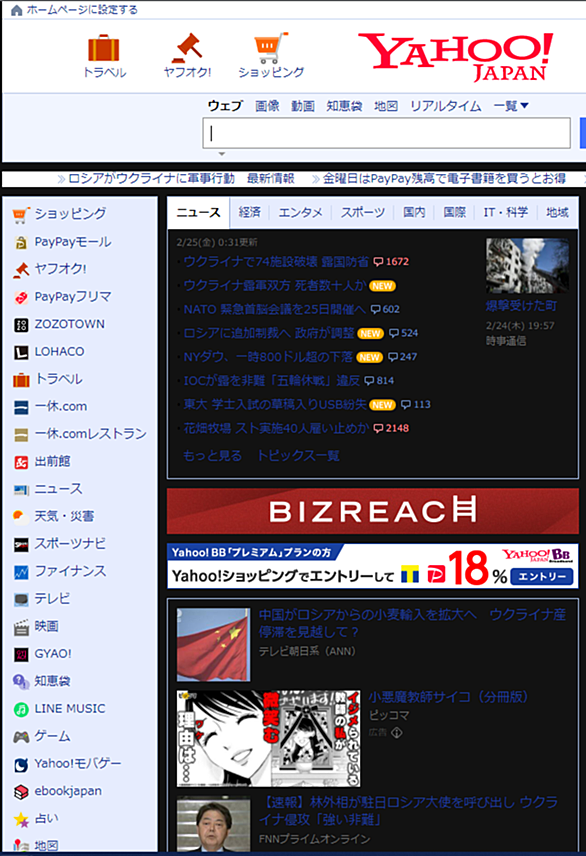Click ホームページに設定する link
This screenshot has height=856, width=586.
(x=82, y=10)
